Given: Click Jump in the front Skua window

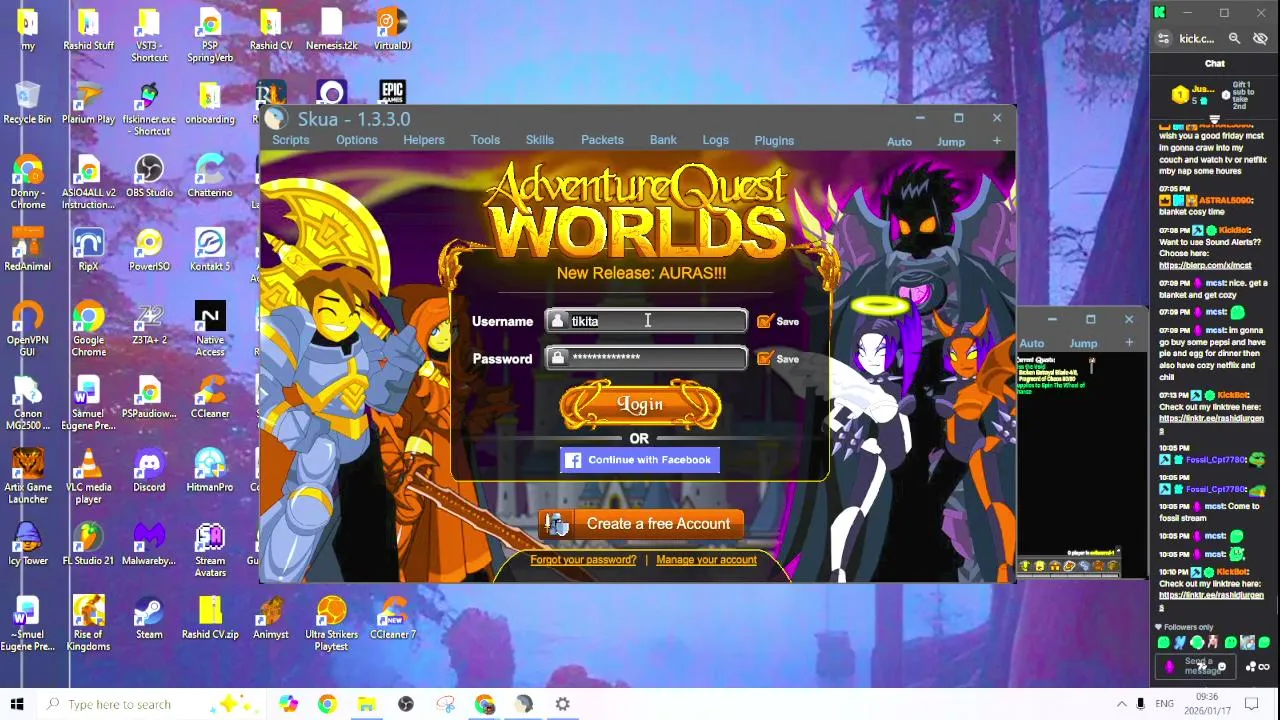Looking at the screenshot, I should tap(951, 142).
